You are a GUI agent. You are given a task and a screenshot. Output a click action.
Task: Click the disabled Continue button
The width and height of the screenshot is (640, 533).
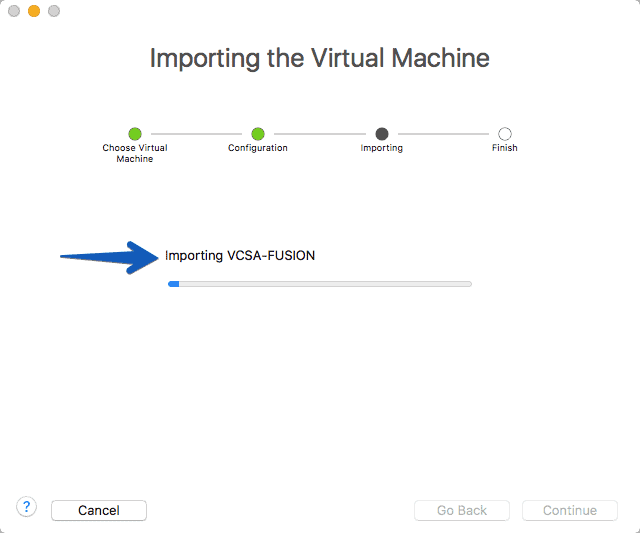[570, 510]
